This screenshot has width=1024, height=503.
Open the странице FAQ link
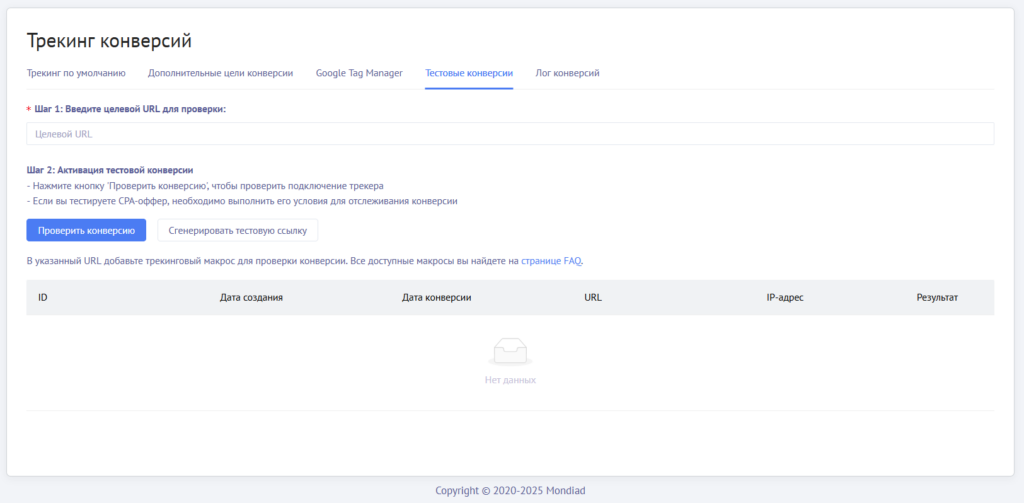(551, 261)
